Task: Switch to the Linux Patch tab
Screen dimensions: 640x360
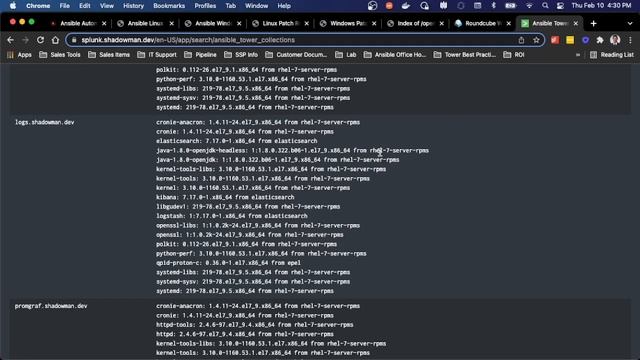Action: coord(280,24)
